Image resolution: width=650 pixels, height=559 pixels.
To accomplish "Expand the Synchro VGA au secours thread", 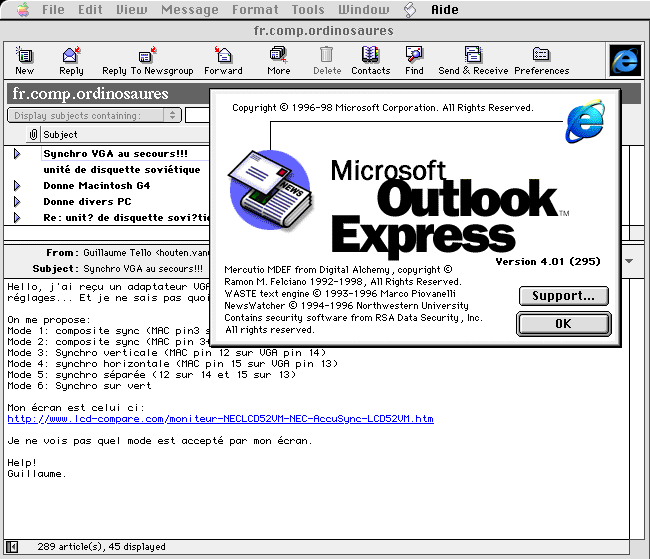I will pos(17,154).
